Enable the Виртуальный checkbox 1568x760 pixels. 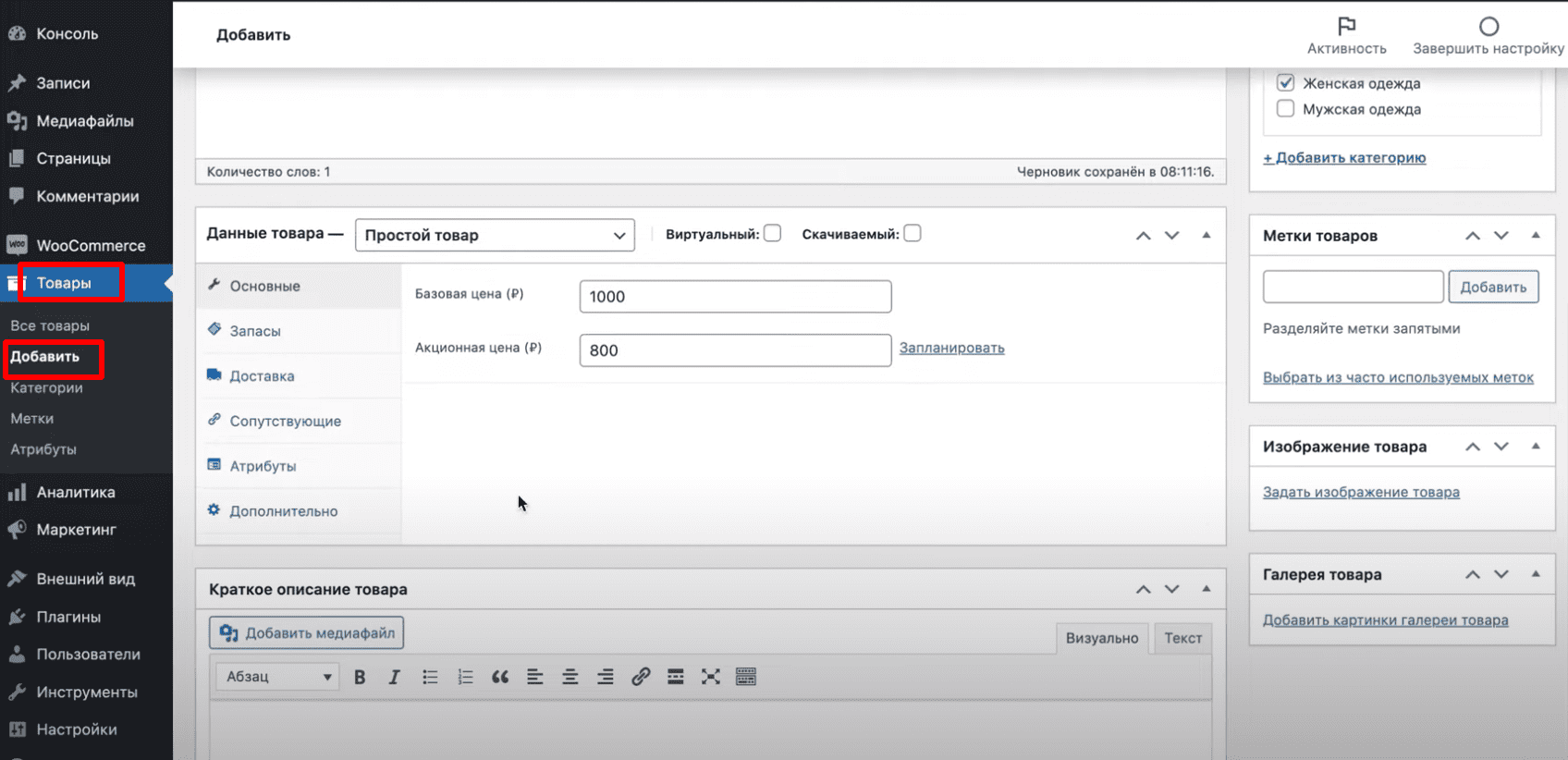point(773,233)
